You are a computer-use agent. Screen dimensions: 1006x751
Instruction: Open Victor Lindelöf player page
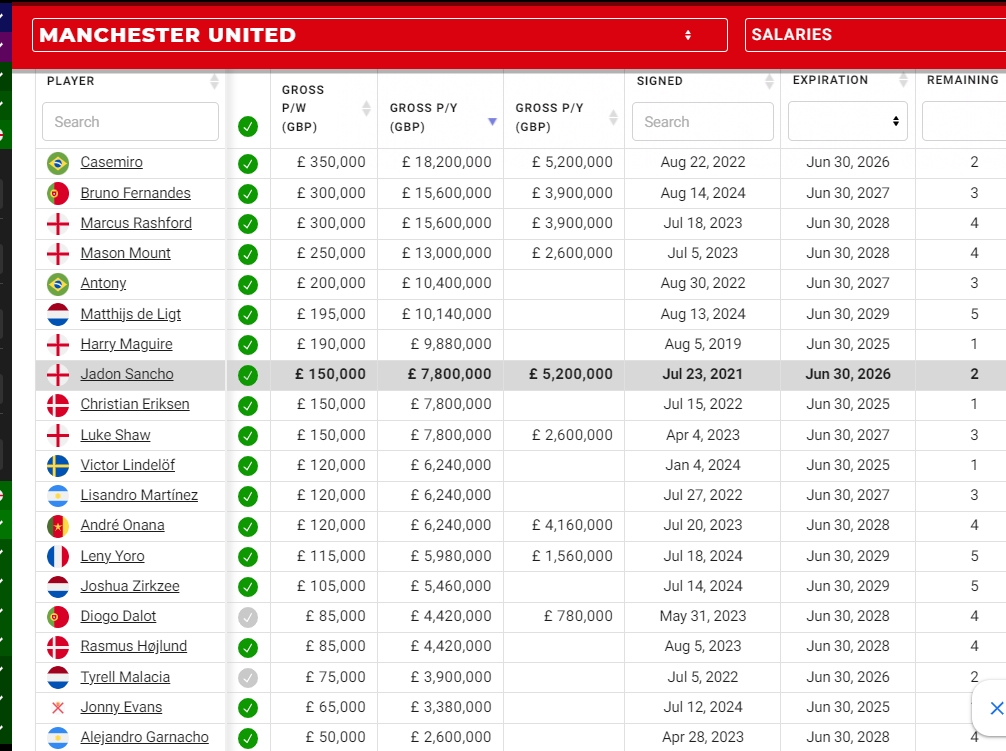[x=128, y=466]
